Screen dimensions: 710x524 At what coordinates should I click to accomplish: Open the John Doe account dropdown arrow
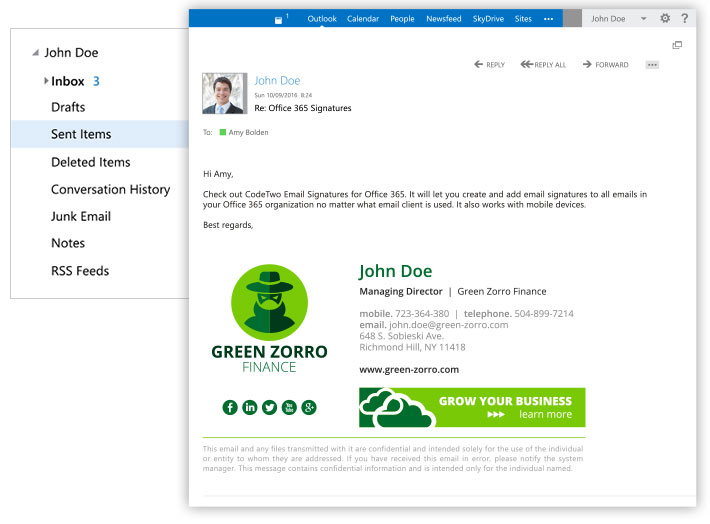pos(643,19)
